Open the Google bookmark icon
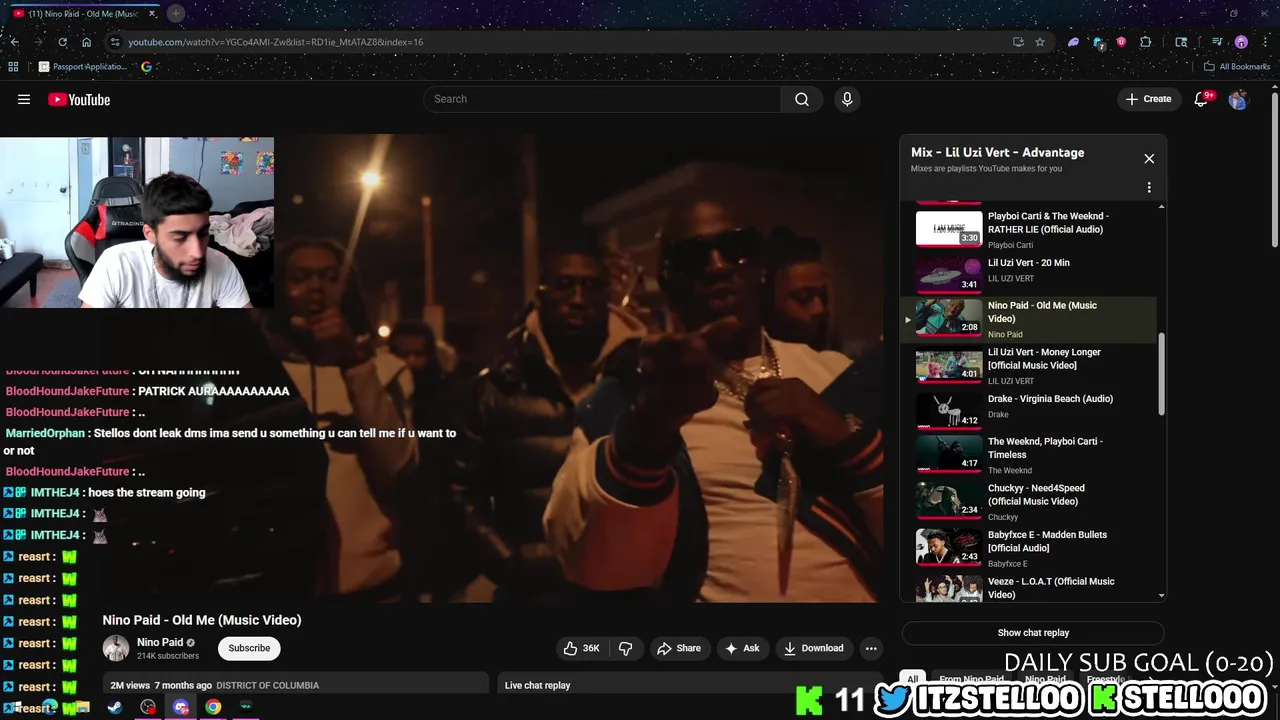Viewport: 1280px width, 720px height. pyautogui.click(x=146, y=67)
